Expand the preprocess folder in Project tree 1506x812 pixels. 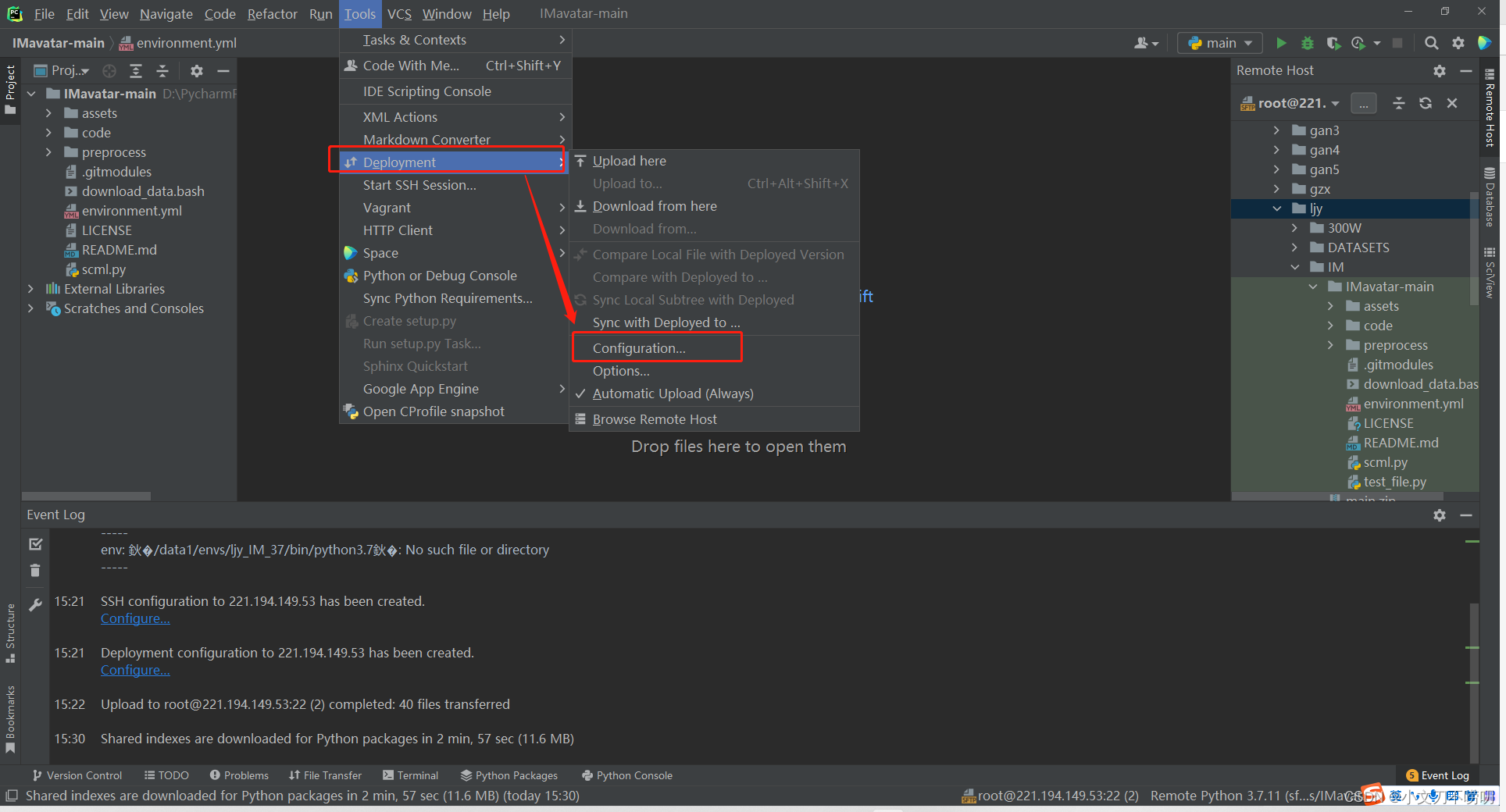point(48,152)
